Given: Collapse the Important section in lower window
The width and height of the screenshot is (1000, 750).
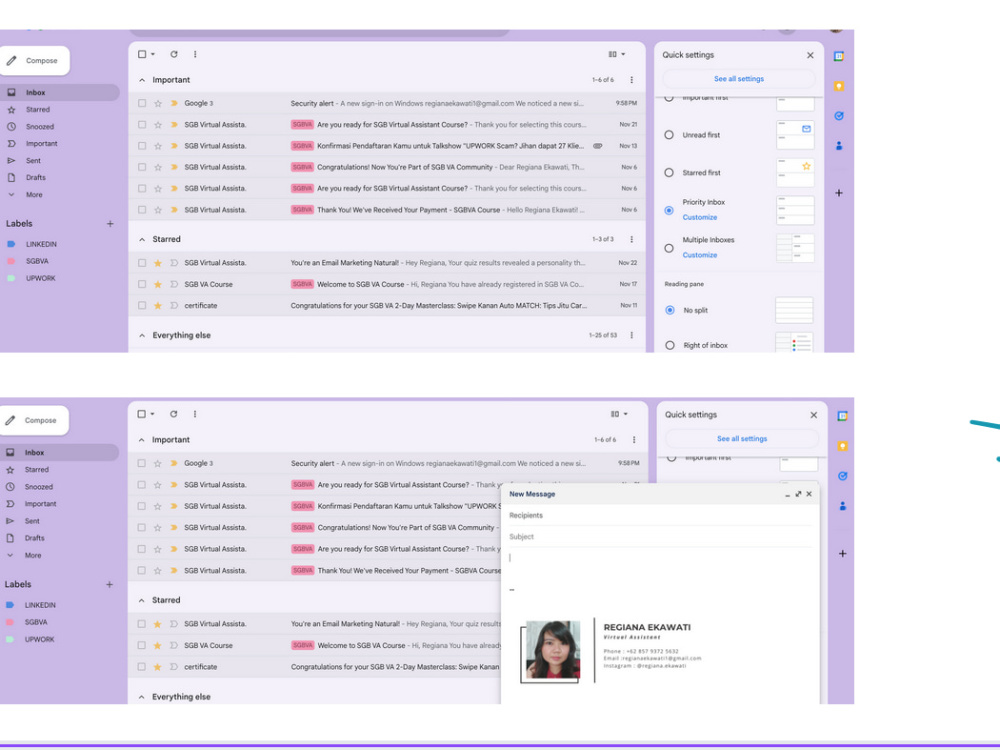Looking at the screenshot, I should pos(141,440).
